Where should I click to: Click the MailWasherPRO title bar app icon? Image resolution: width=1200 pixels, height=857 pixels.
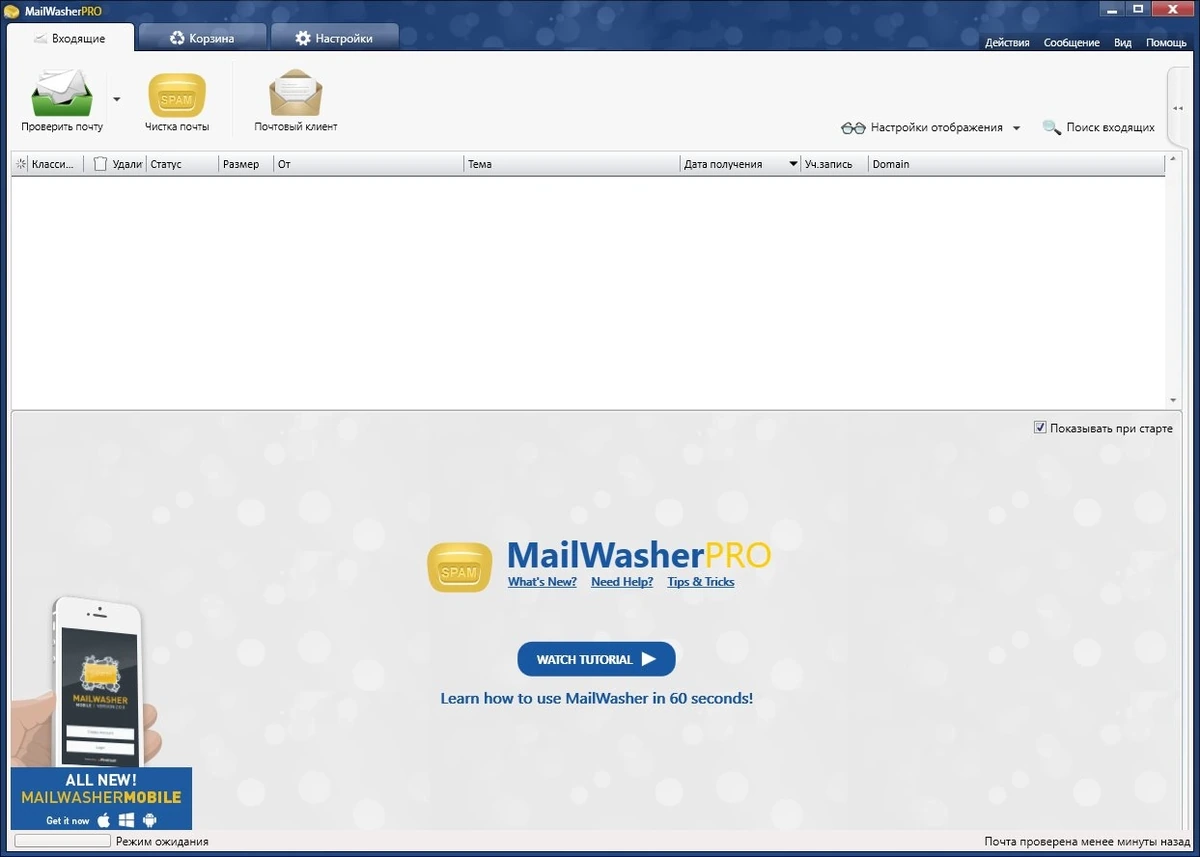(12, 11)
